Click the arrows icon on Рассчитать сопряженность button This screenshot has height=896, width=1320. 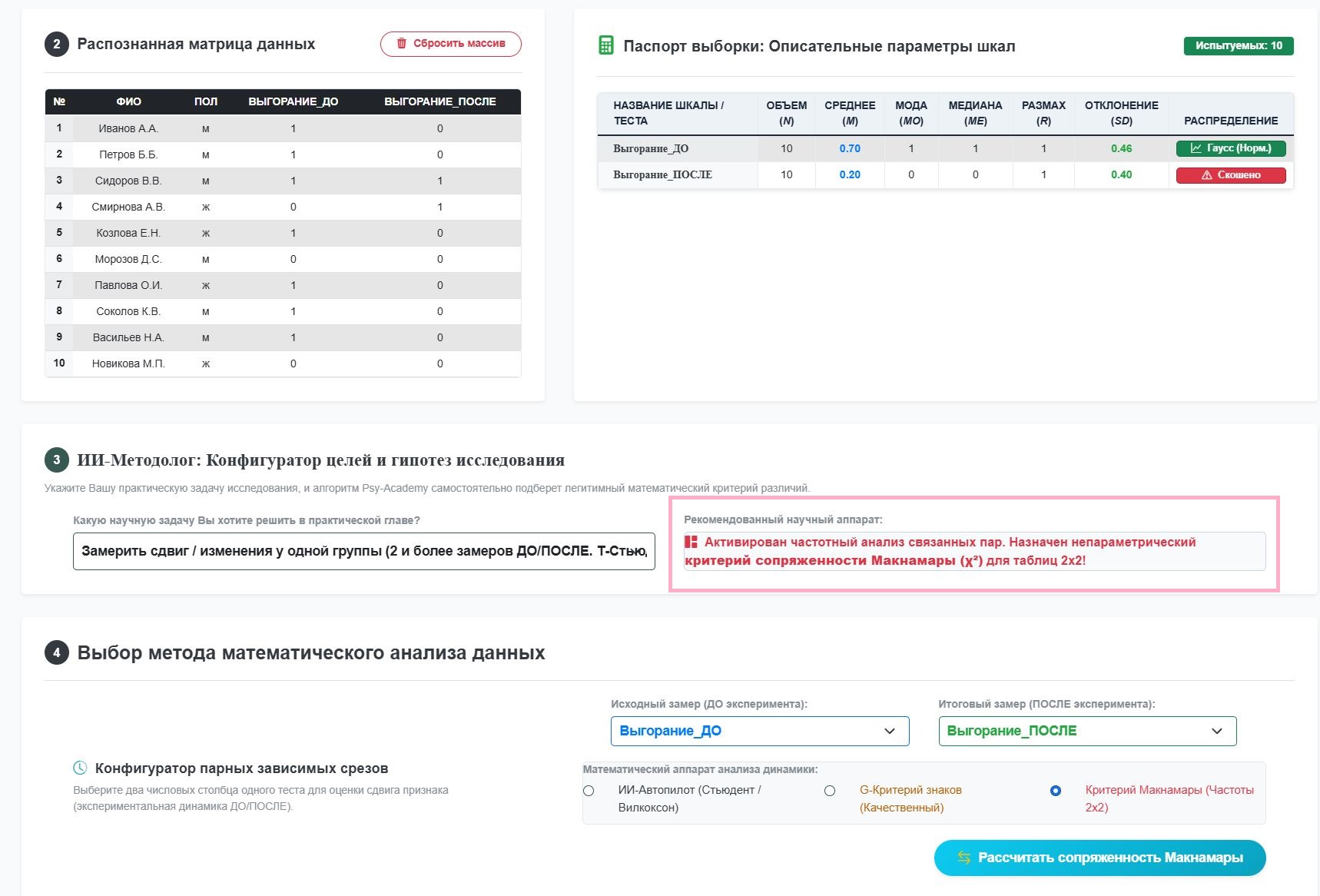coord(964,858)
